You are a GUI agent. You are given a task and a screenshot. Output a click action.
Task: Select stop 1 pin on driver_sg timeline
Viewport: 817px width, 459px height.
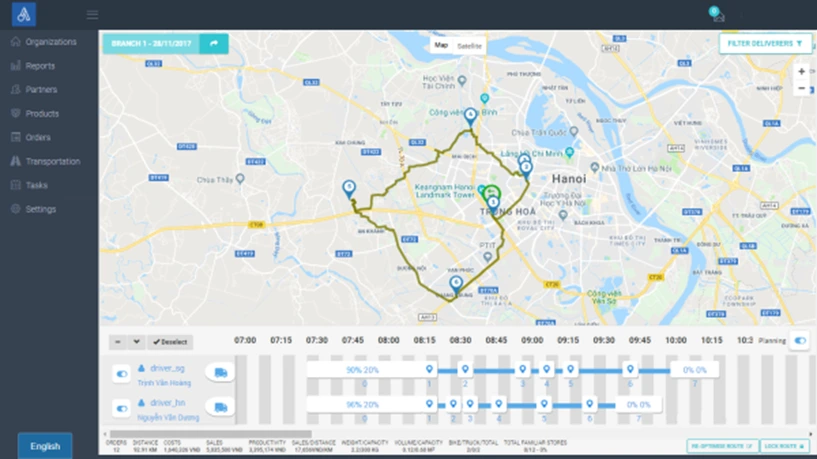coord(429,369)
